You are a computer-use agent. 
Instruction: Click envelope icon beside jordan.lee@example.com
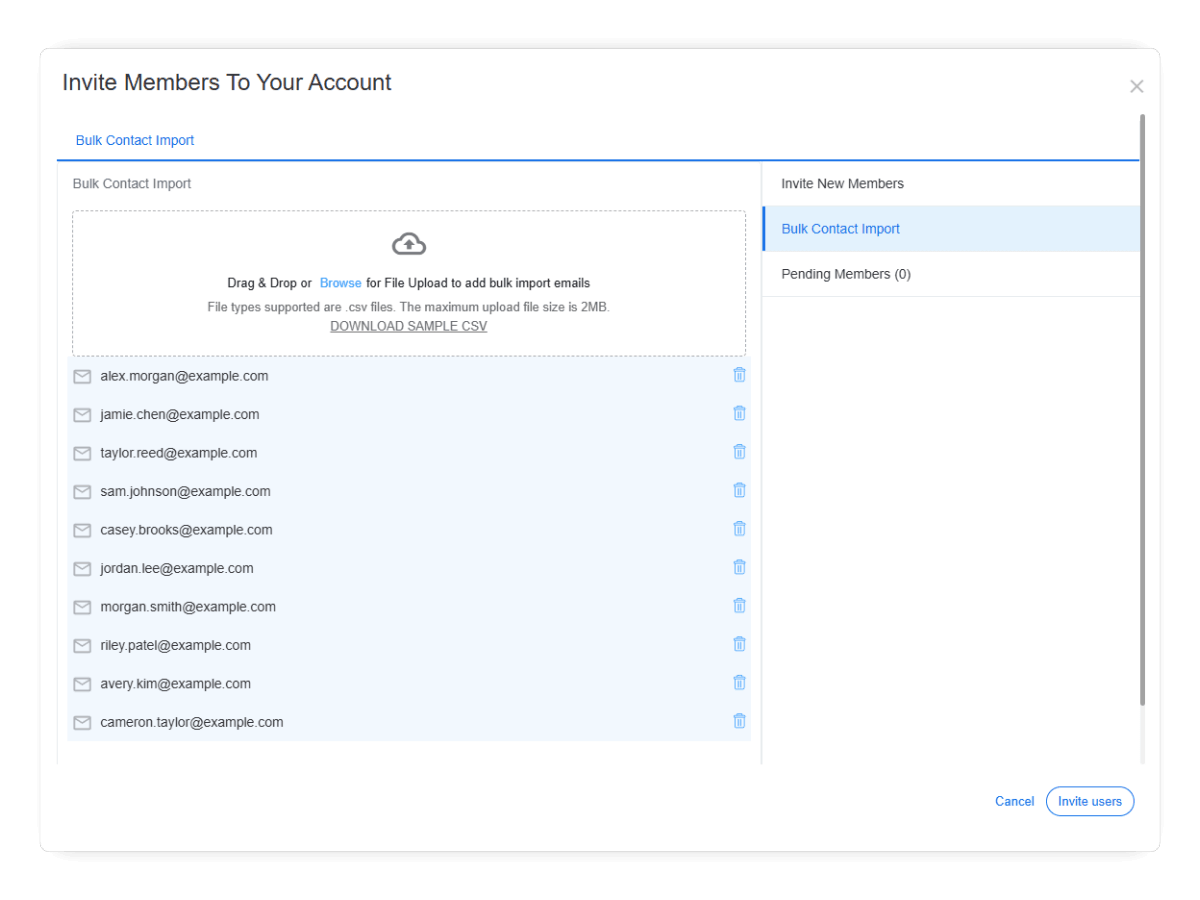click(x=82, y=569)
